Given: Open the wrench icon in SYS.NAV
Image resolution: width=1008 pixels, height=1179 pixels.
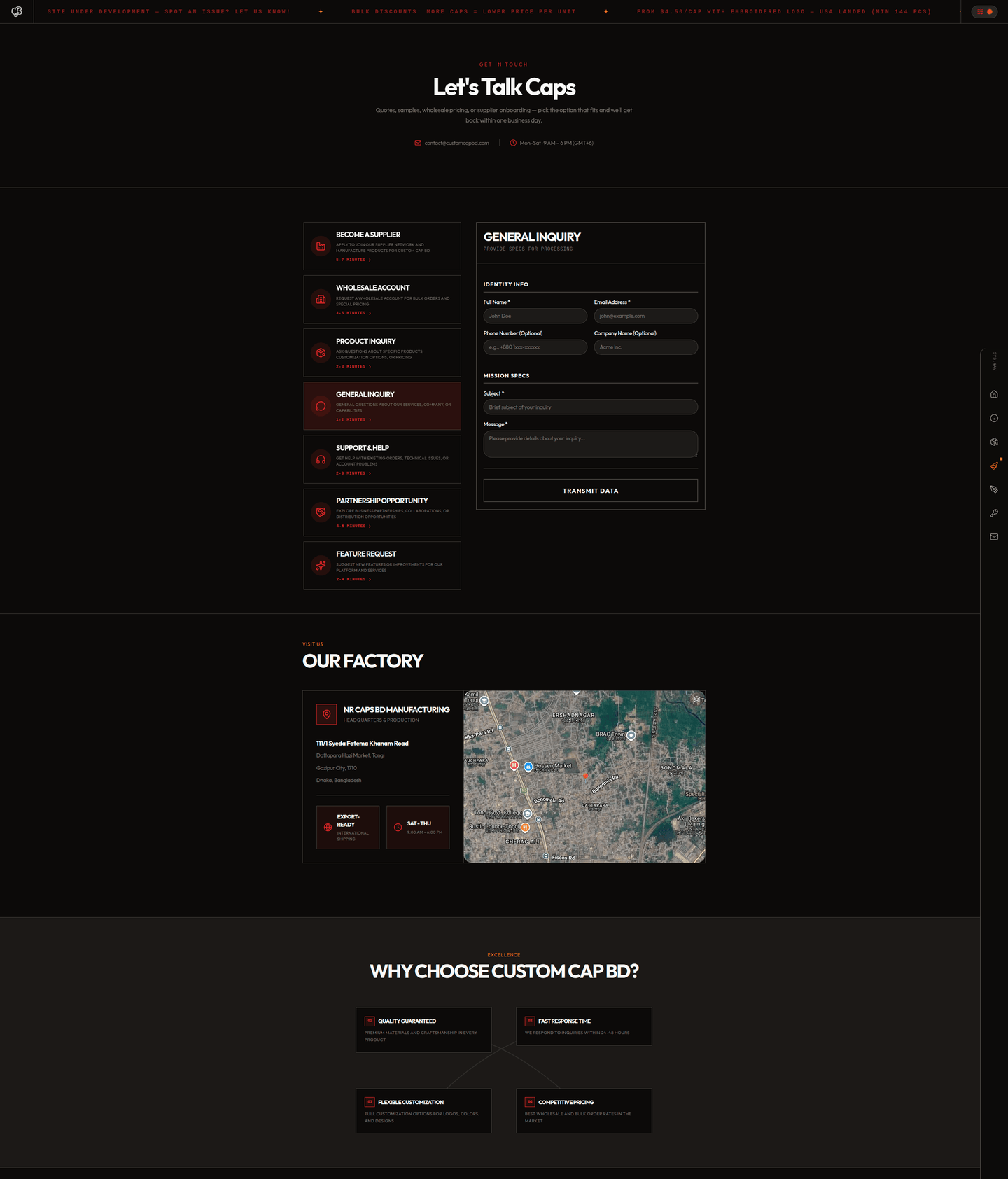Looking at the screenshot, I should [x=994, y=513].
